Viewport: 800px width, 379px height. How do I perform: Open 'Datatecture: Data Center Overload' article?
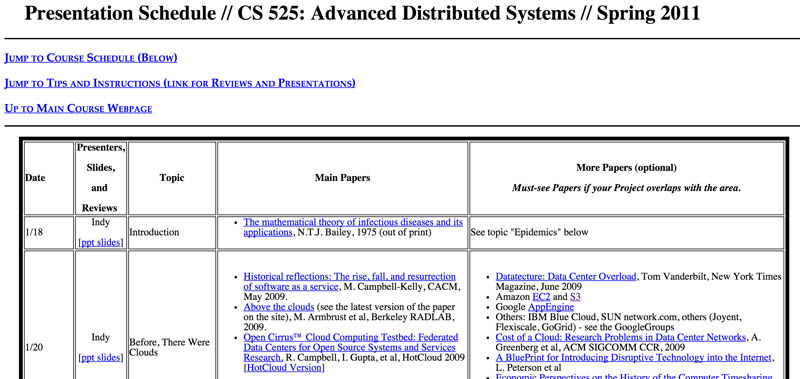click(x=566, y=276)
